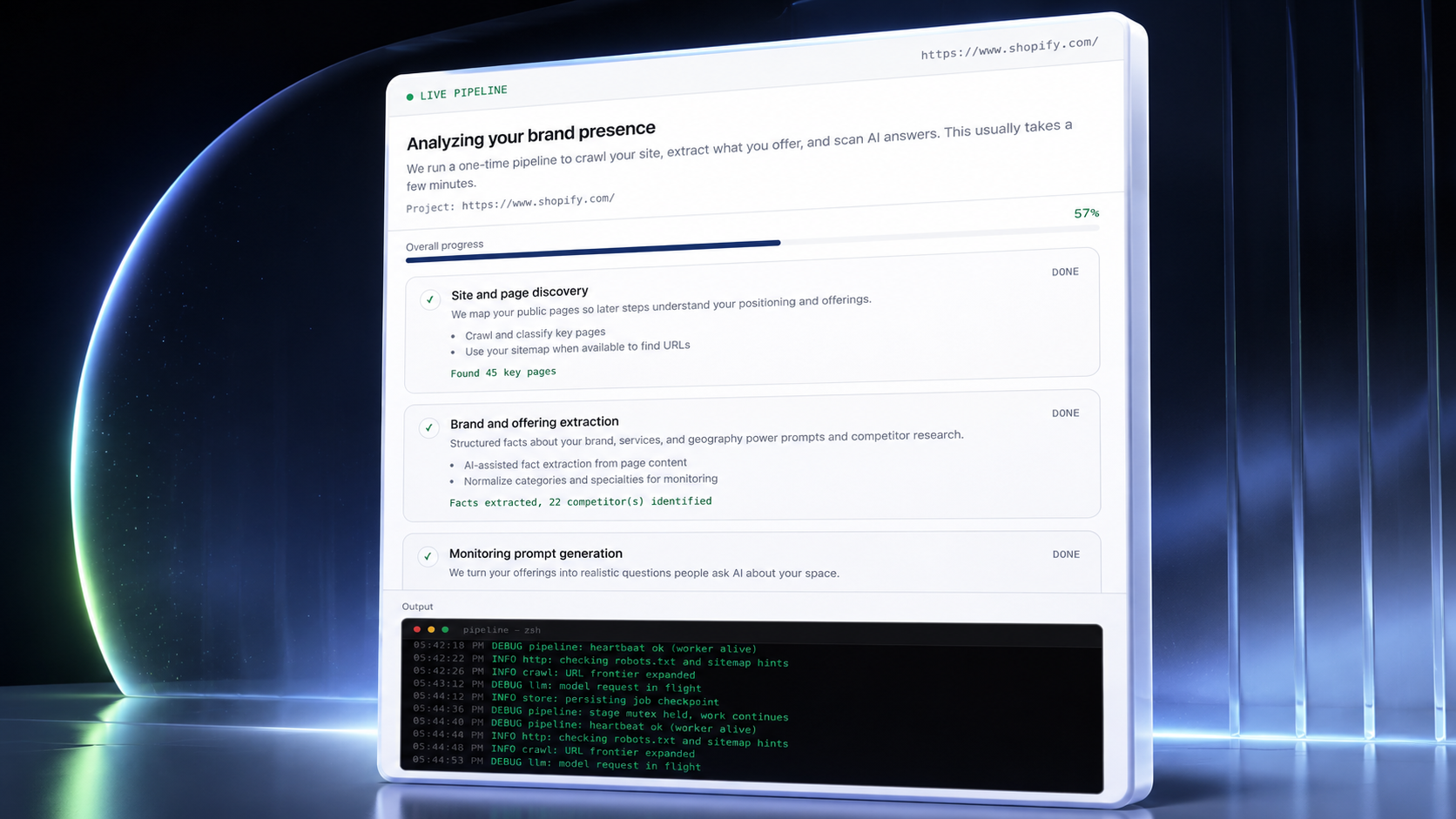Click the 05:44:44 checking robots.txt log line
The height and width of the screenshot is (819, 1456).
pyautogui.click(x=600, y=738)
